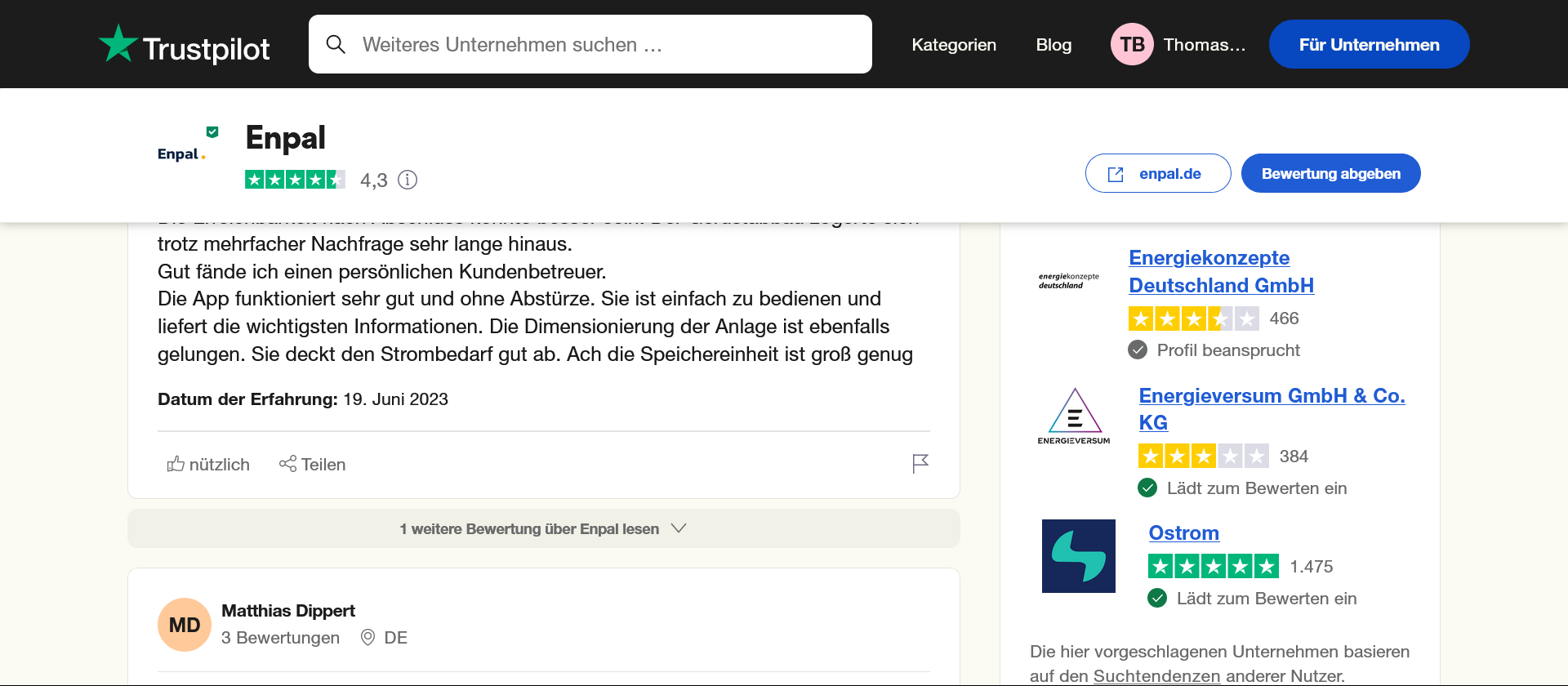Image resolution: width=1568 pixels, height=686 pixels.
Task: Go to the Blog page
Action: (x=1053, y=44)
